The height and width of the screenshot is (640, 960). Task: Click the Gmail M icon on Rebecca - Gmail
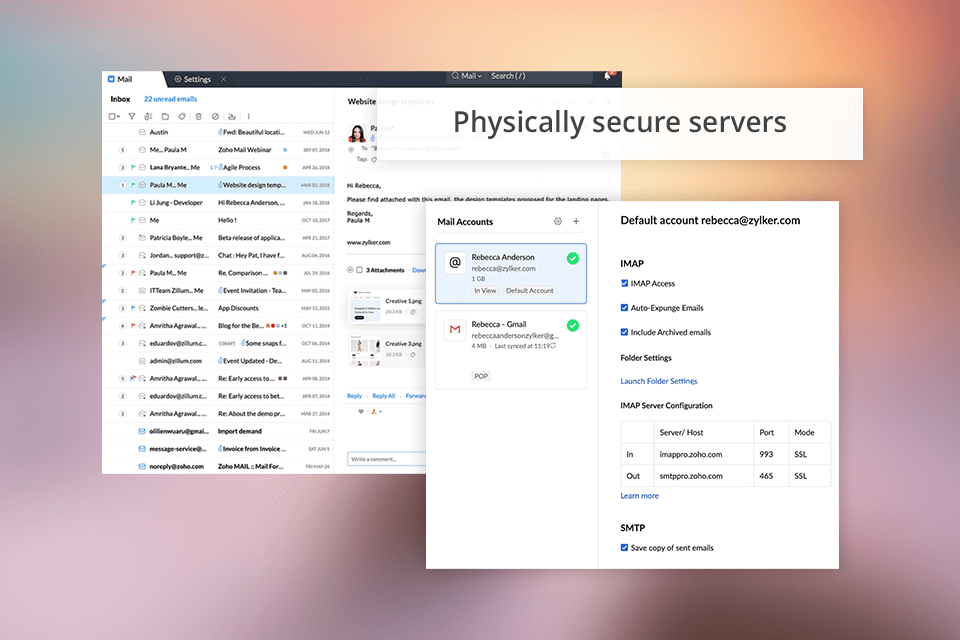[x=455, y=329]
